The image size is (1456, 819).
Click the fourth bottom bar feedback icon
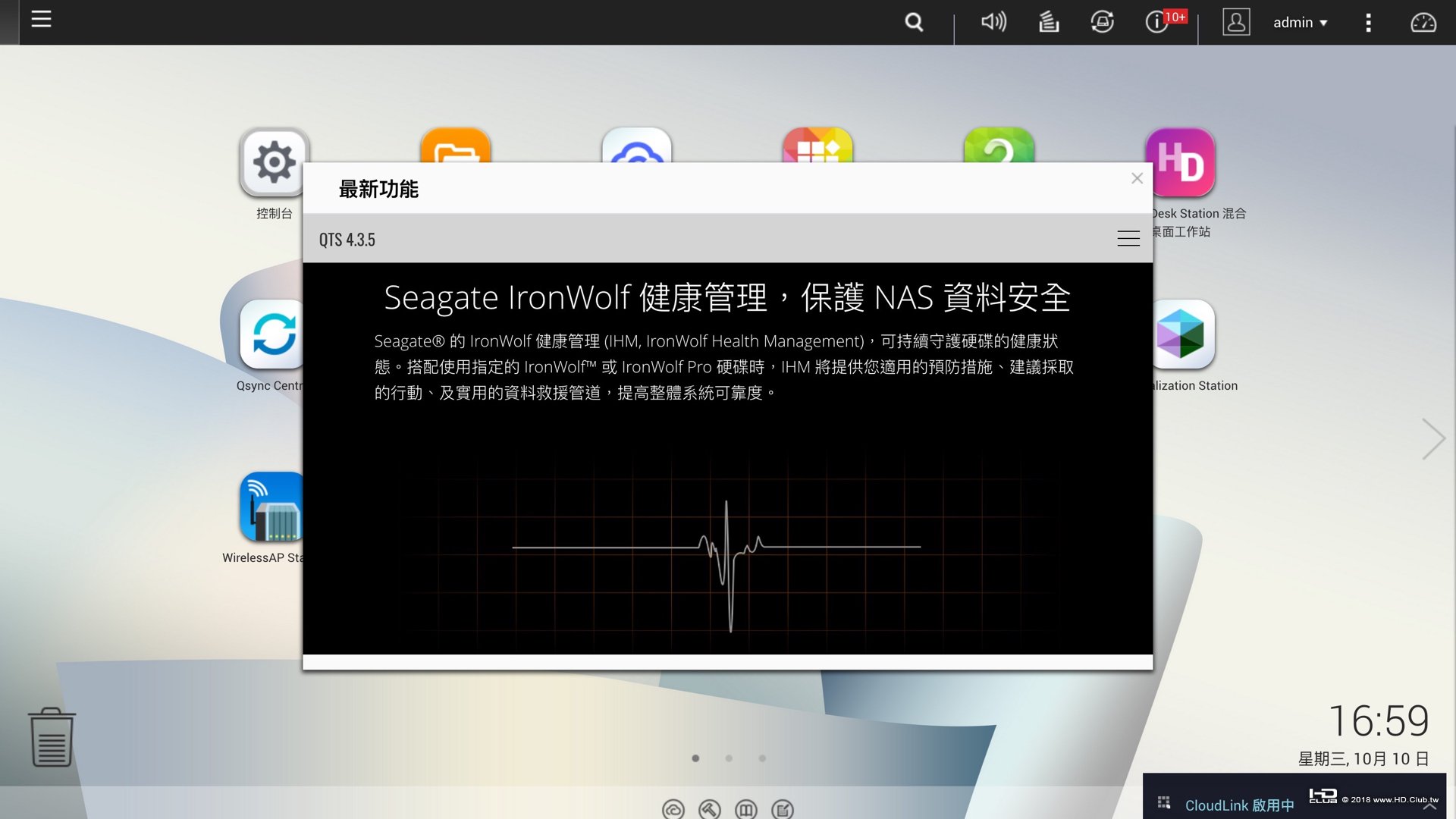783,810
